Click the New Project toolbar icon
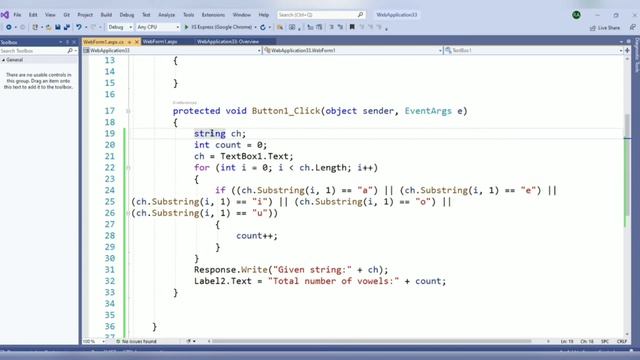This screenshot has height=360, width=640. (35, 27)
